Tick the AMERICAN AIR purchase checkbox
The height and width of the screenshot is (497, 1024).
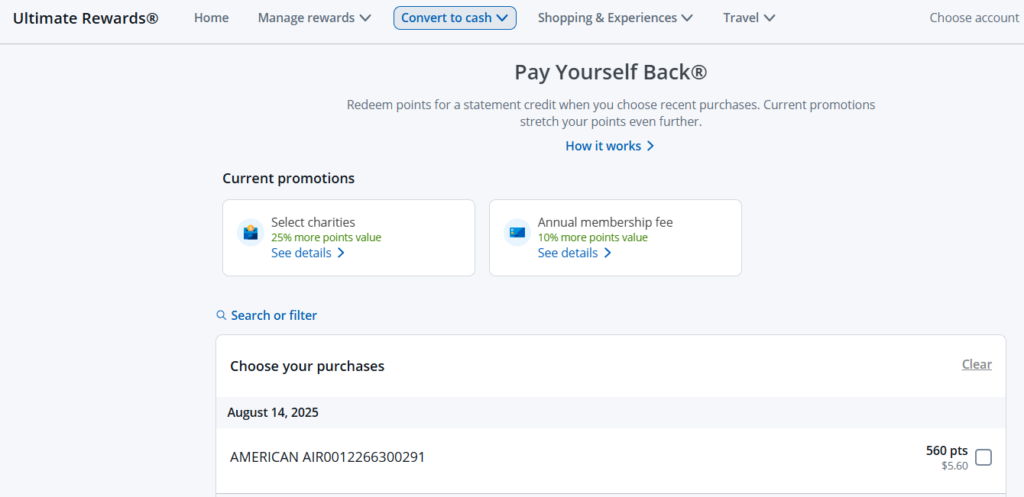(983, 457)
